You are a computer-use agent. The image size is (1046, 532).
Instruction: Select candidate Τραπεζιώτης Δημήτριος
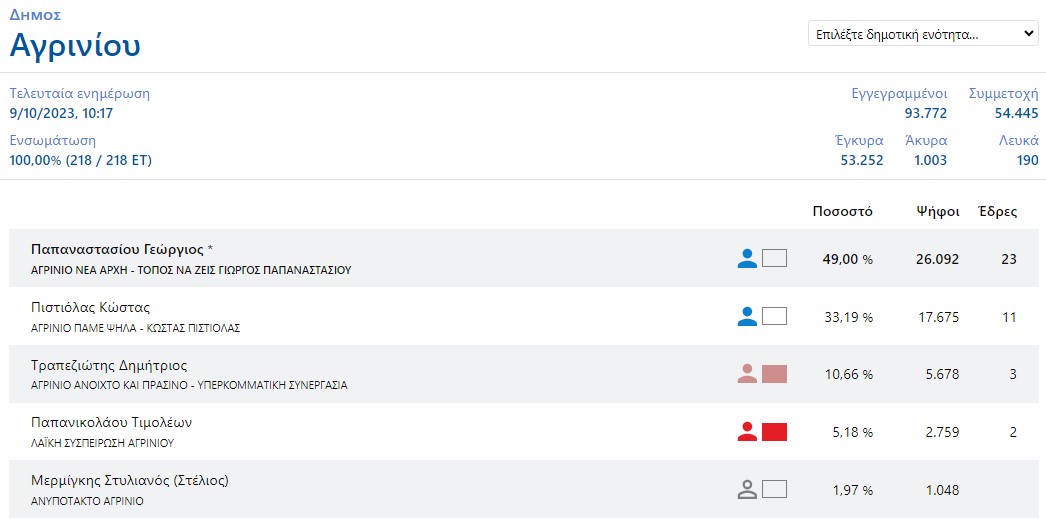pyautogui.click(x=109, y=365)
